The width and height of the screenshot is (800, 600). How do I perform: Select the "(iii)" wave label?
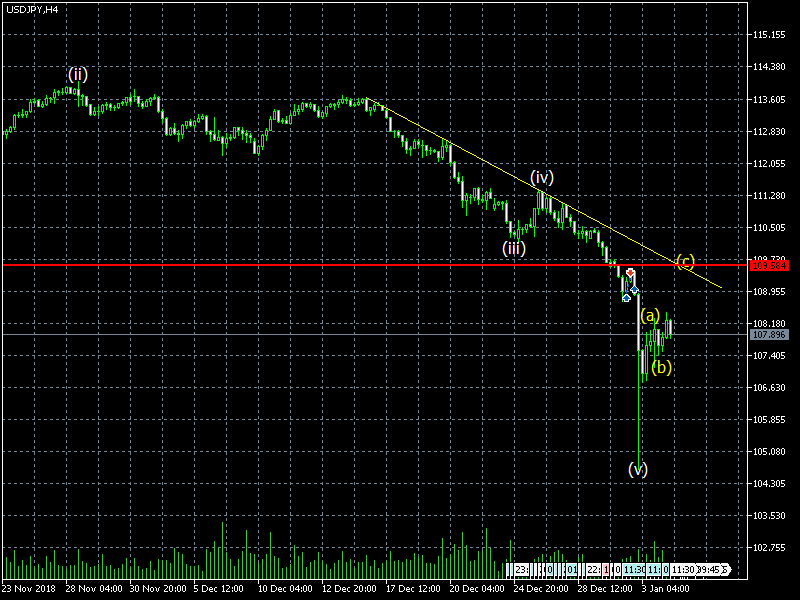514,248
